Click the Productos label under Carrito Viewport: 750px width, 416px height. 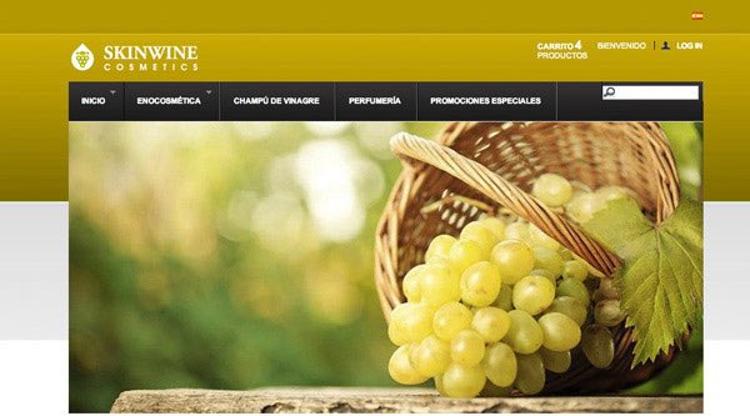562,55
